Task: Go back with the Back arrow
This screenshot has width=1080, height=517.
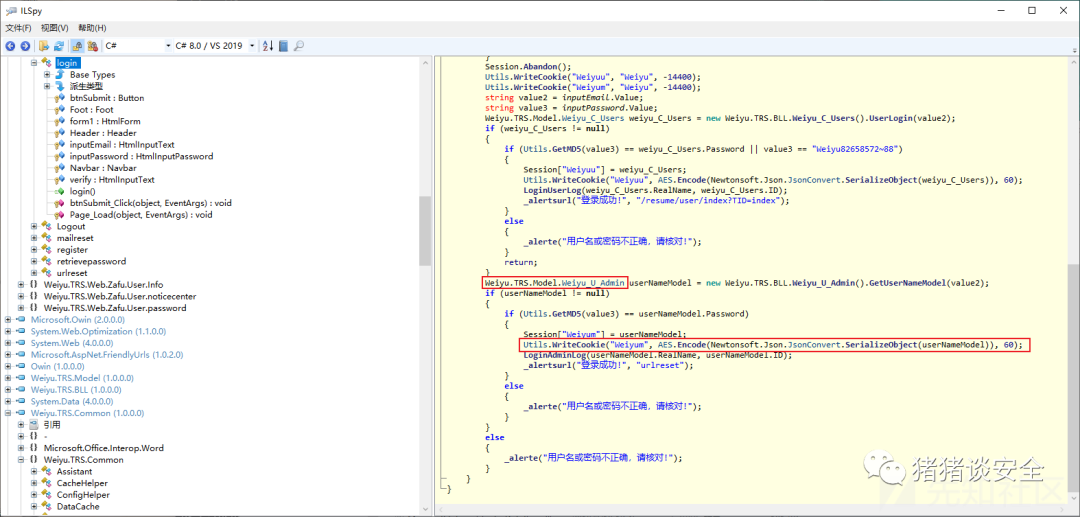Action: [11, 46]
